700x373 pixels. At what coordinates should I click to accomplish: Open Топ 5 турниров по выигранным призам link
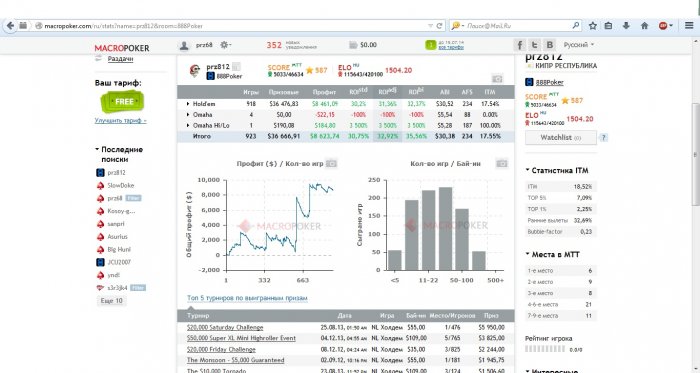[x=247, y=298]
